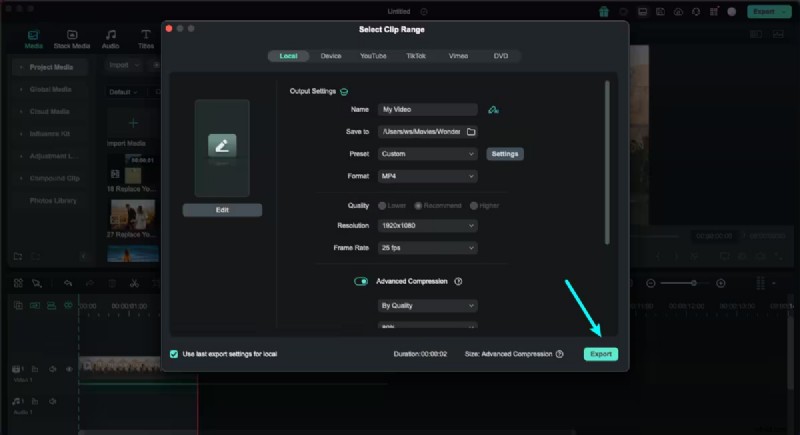
Task: Click zoom in plus icon on timeline
Action: [720, 283]
